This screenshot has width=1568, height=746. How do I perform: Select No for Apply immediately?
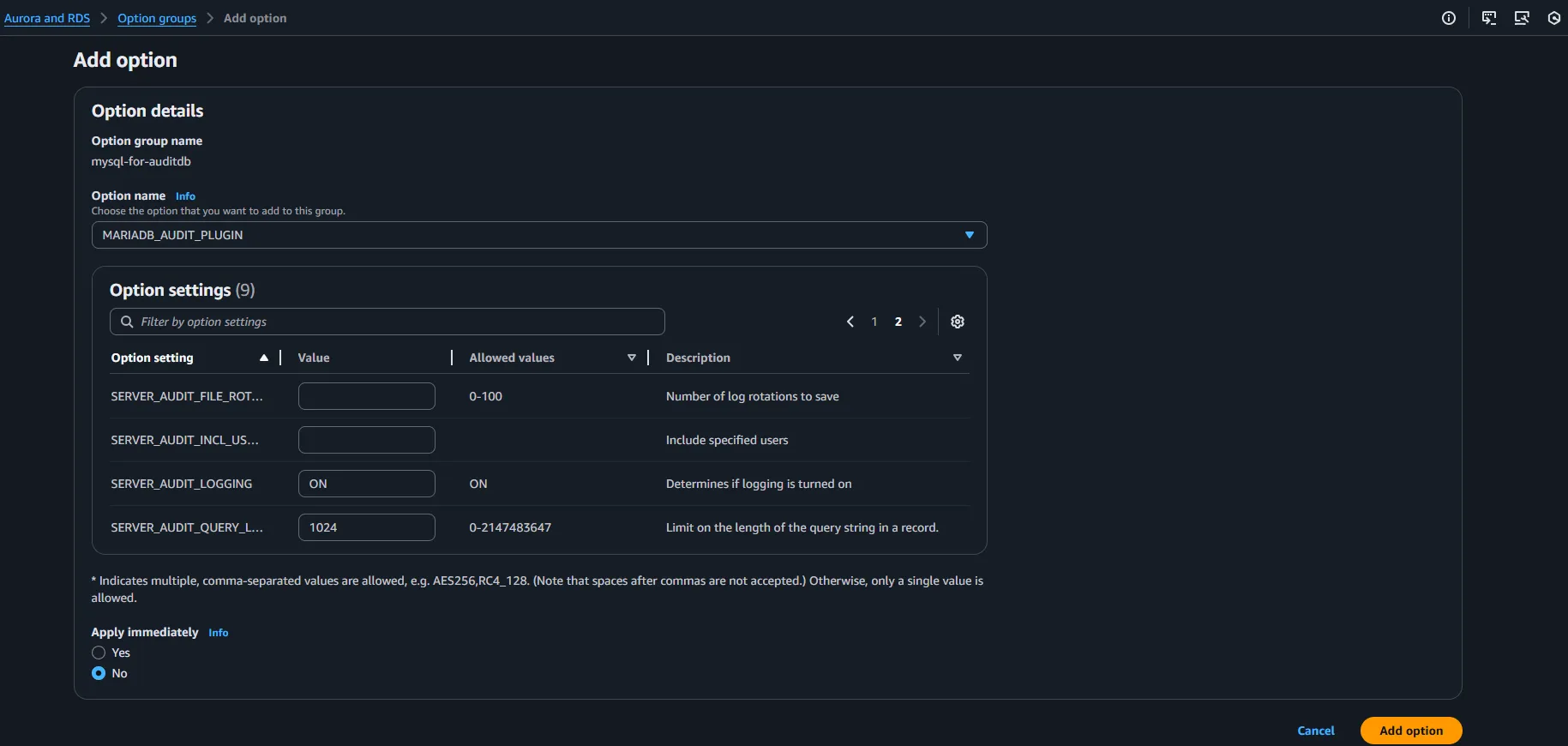click(x=99, y=673)
